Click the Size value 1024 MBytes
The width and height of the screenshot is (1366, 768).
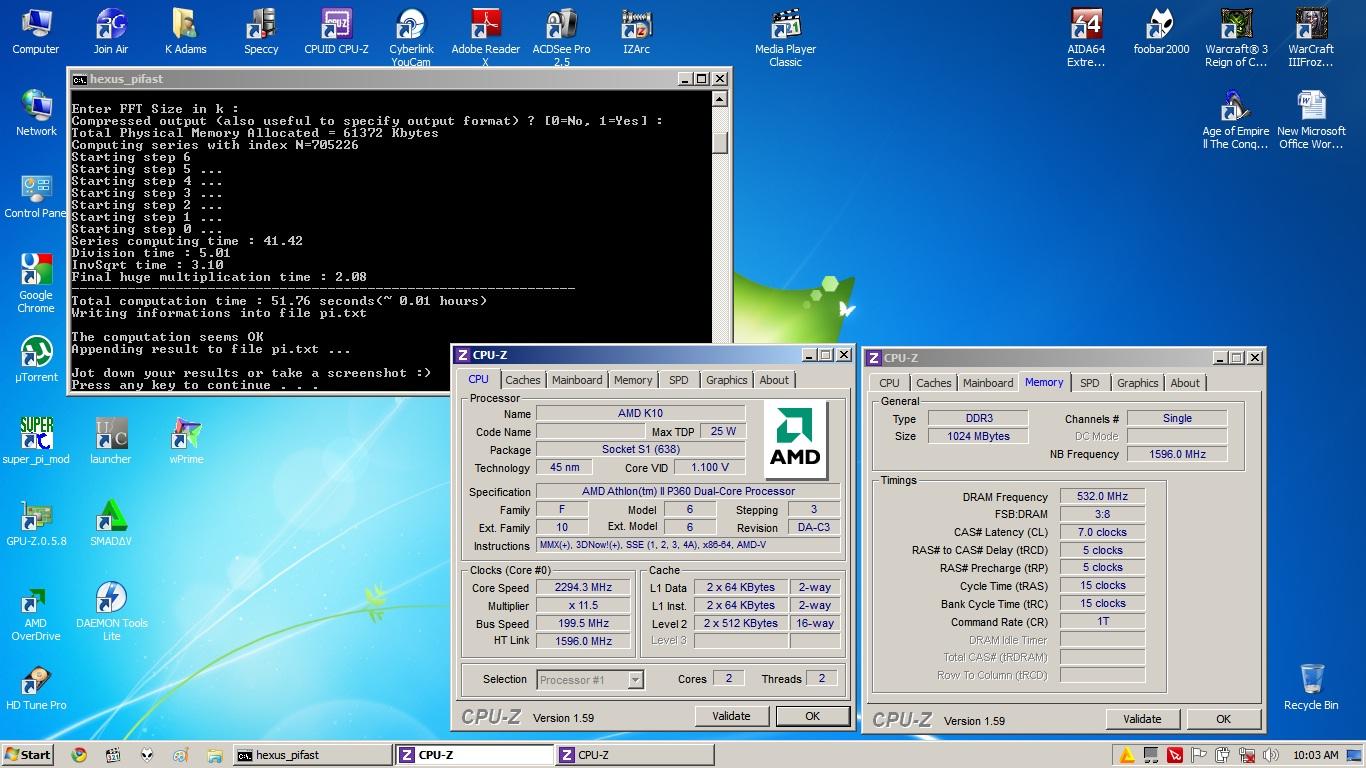click(x=978, y=436)
